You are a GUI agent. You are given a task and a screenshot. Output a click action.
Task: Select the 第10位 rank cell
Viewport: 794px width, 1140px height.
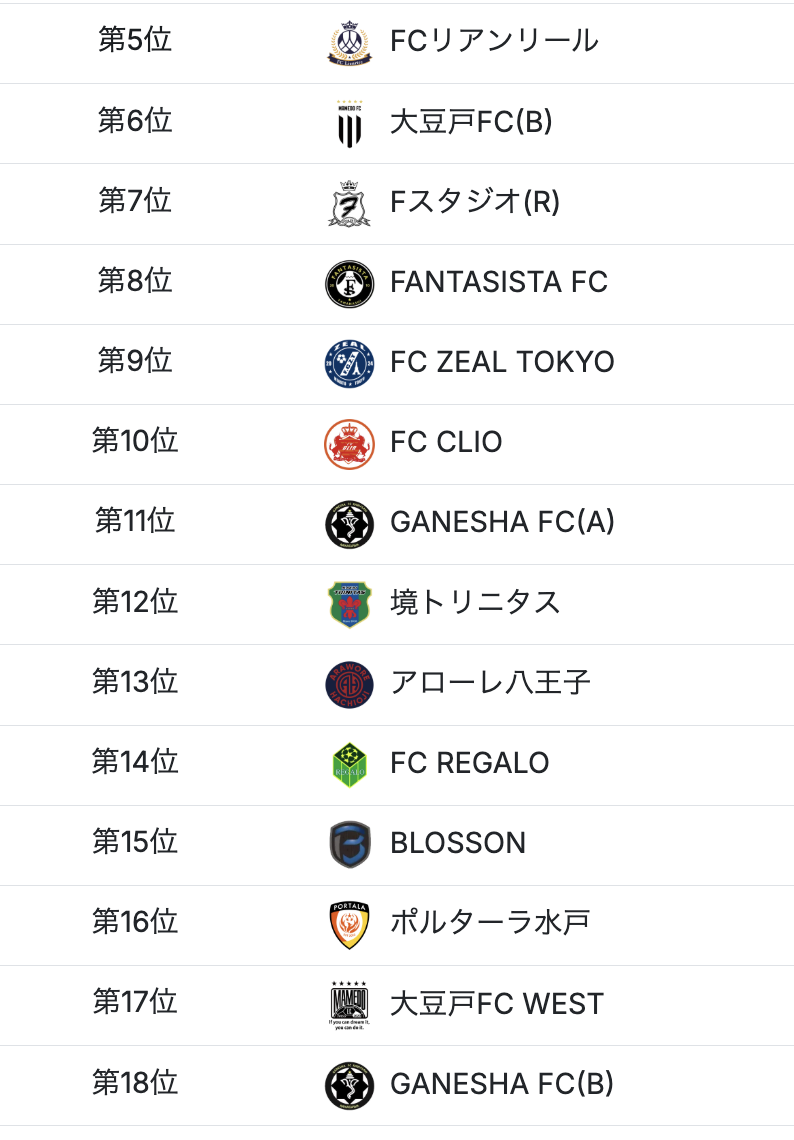[135, 441]
